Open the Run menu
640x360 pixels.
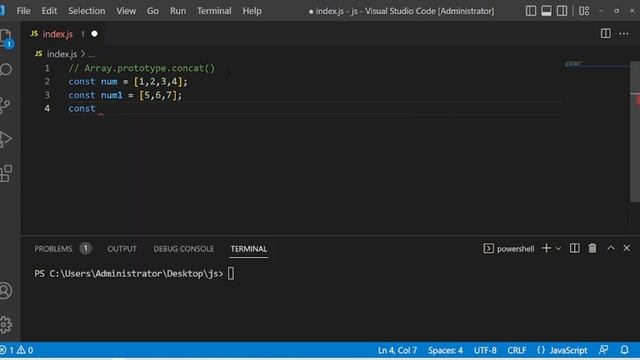tap(178, 11)
